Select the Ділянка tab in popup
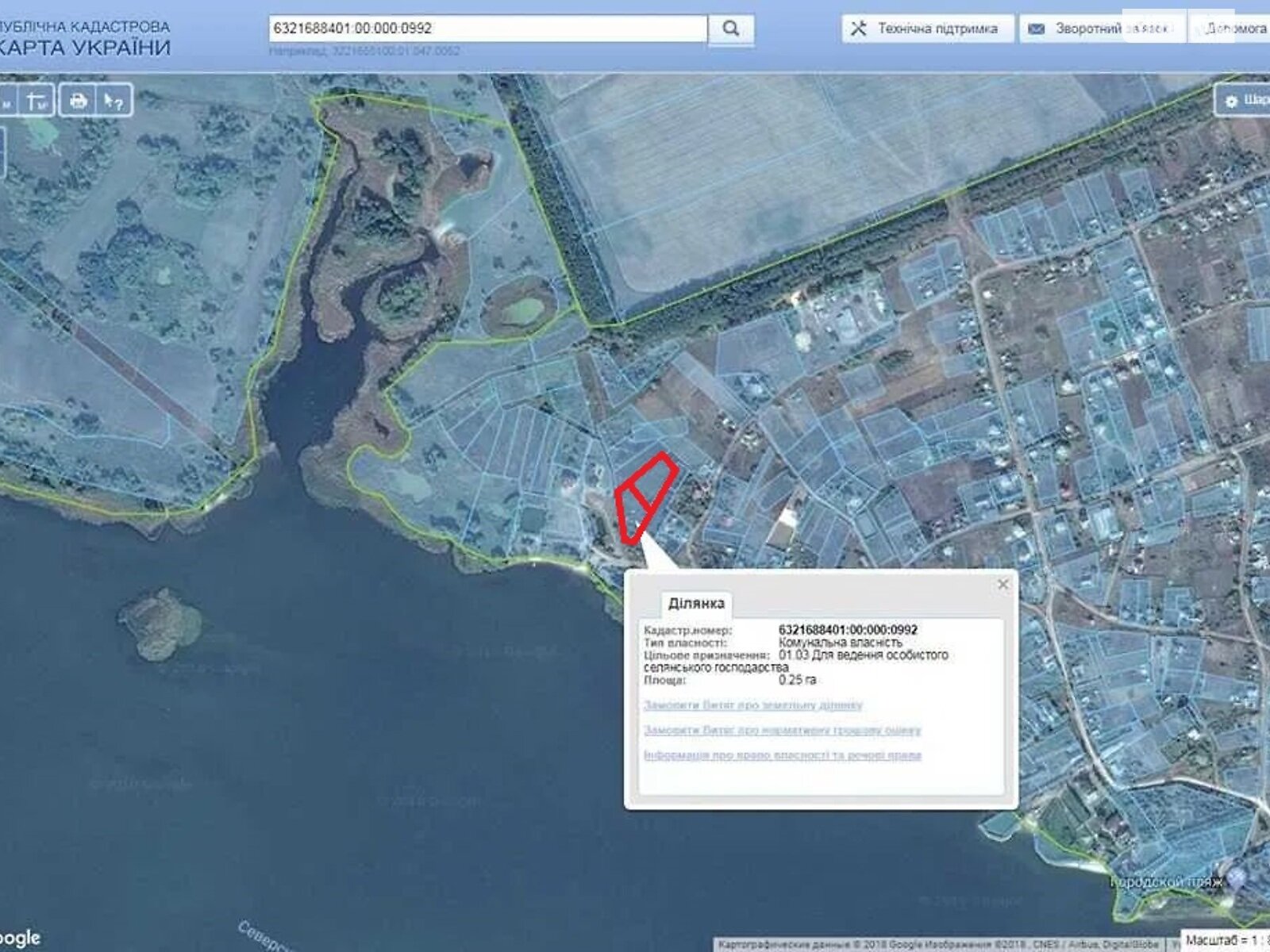 click(x=696, y=603)
